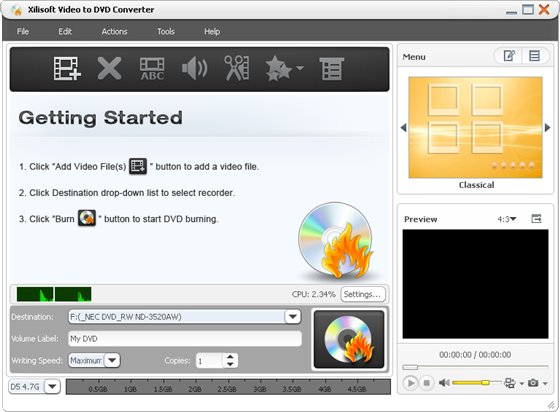Select the scissors clip video tool
Image resolution: width=560 pixels, height=412 pixels.
237,68
